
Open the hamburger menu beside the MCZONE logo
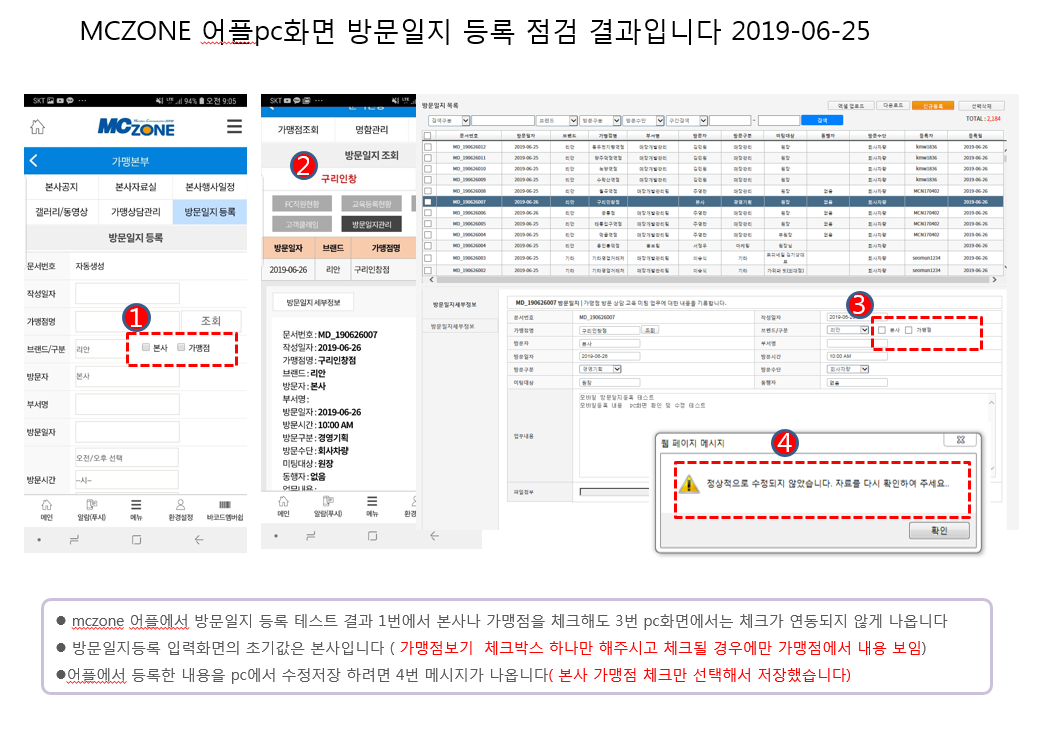[234, 126]
